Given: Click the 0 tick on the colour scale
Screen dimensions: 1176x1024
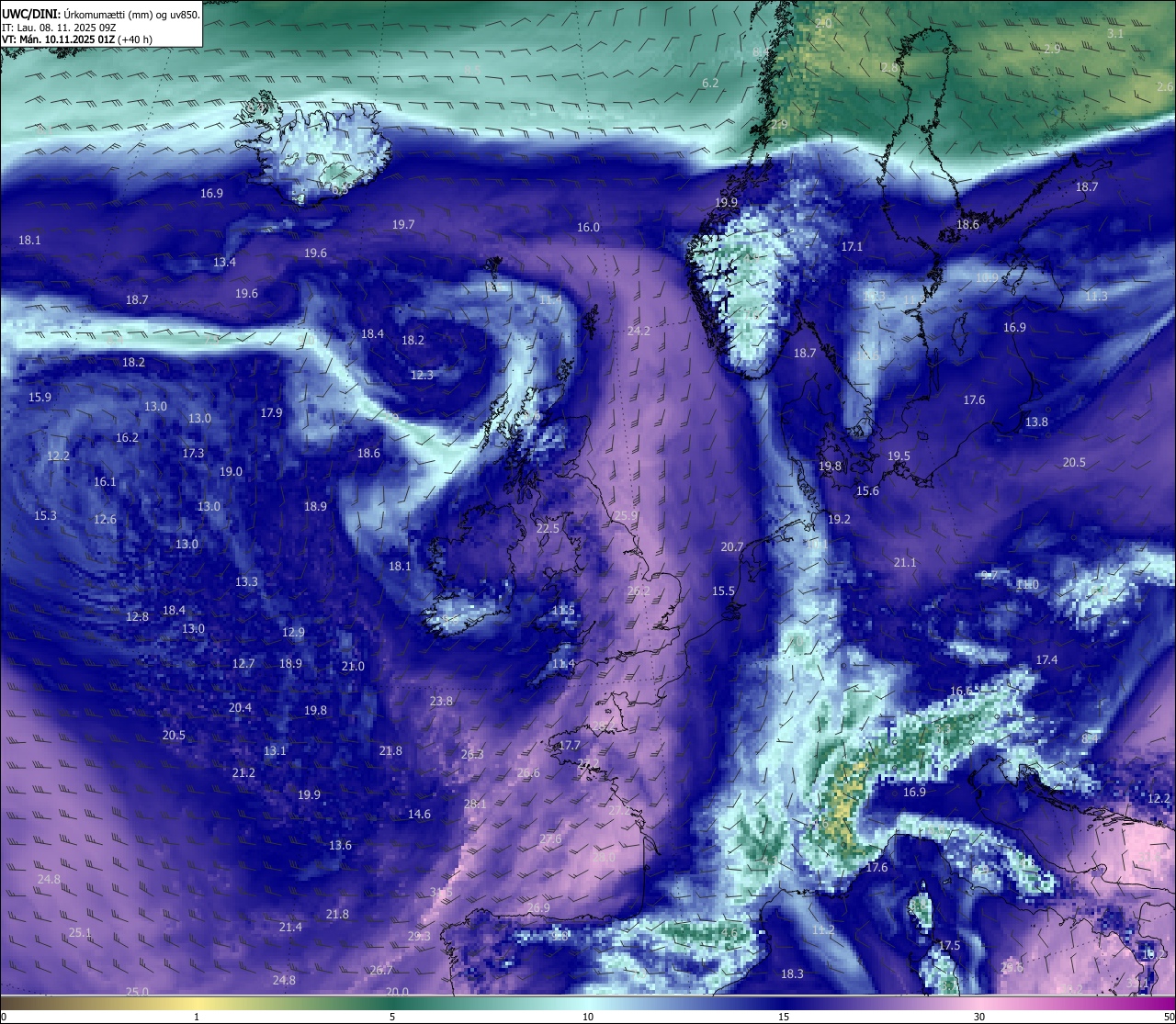Looking at the screenshot, I should coord(4,1017).
